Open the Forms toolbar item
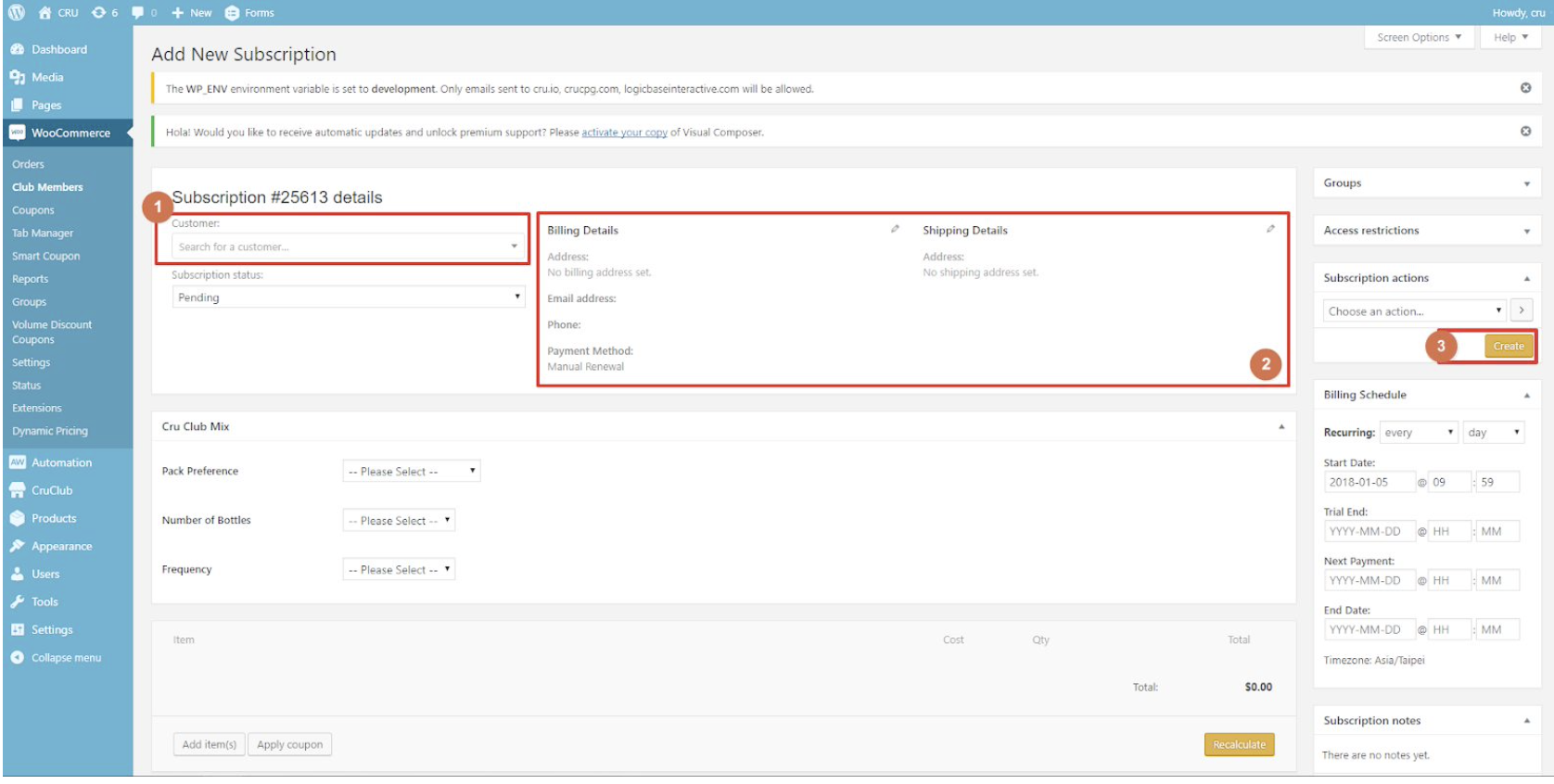 click(x=249, y=12)
